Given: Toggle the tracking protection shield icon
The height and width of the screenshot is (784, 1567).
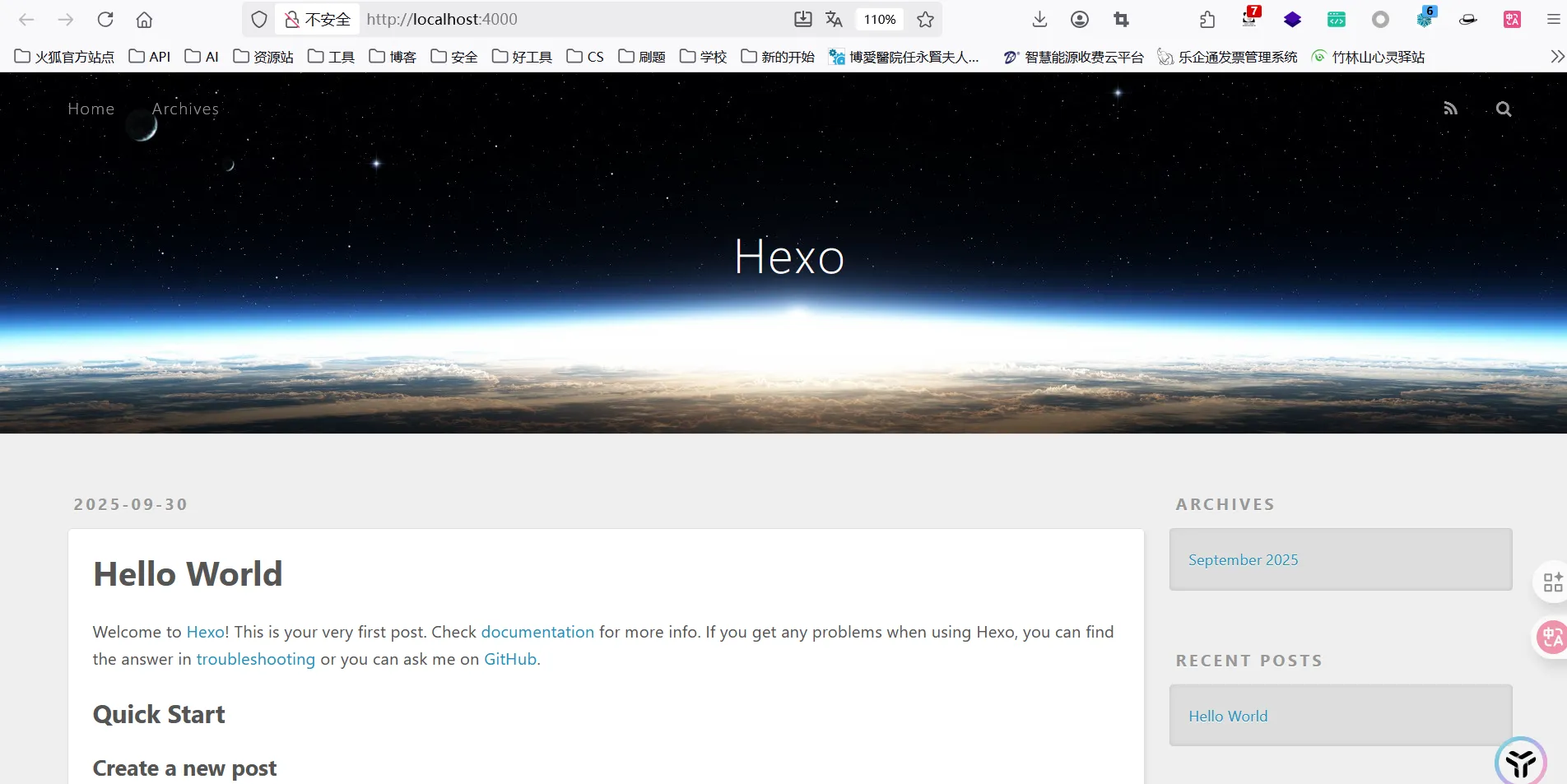Looking at the screenshot, I should click(x=259, y=20).
